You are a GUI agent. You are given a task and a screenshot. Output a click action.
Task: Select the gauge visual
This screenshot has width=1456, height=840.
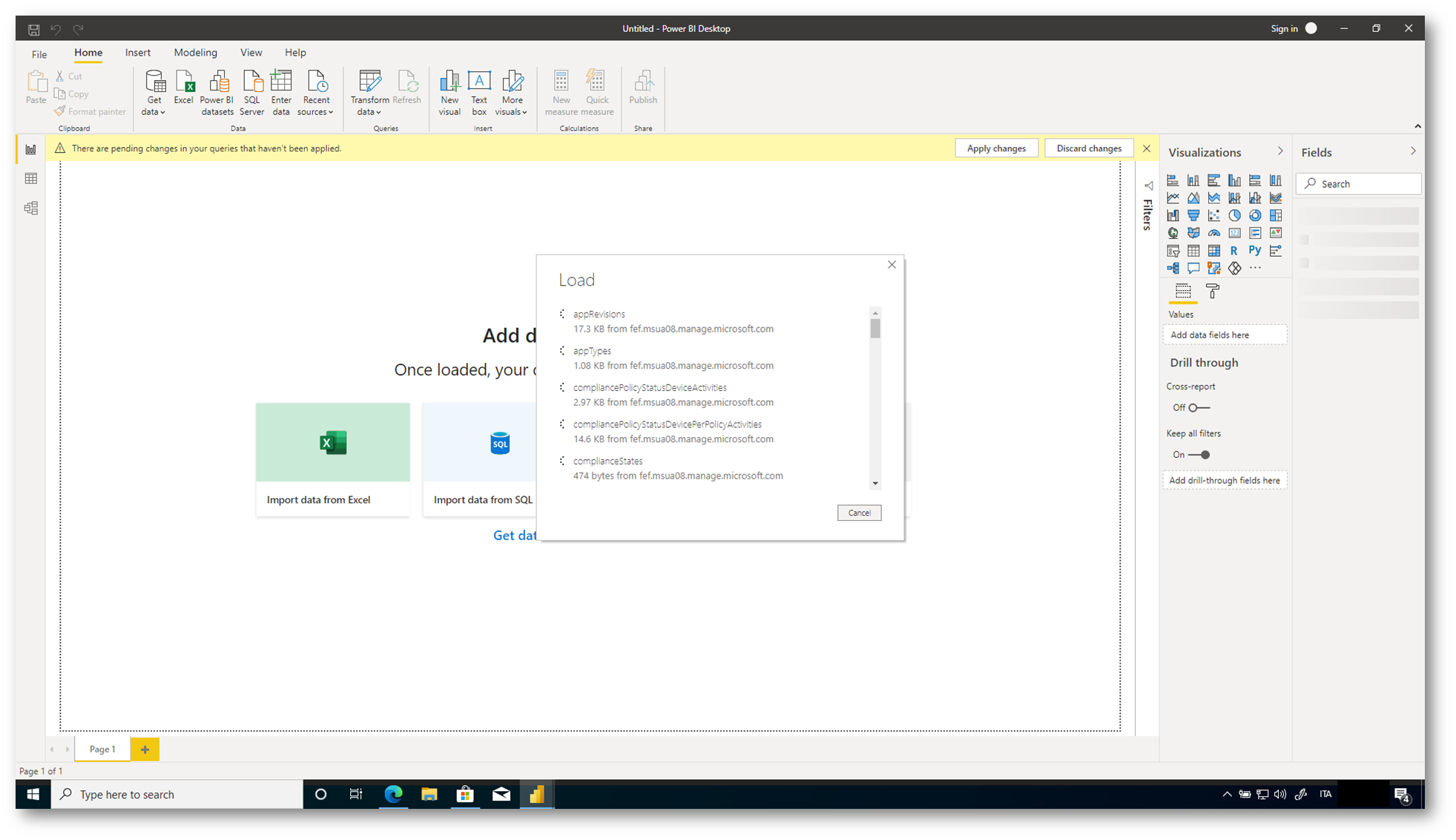pos(1213,233)
